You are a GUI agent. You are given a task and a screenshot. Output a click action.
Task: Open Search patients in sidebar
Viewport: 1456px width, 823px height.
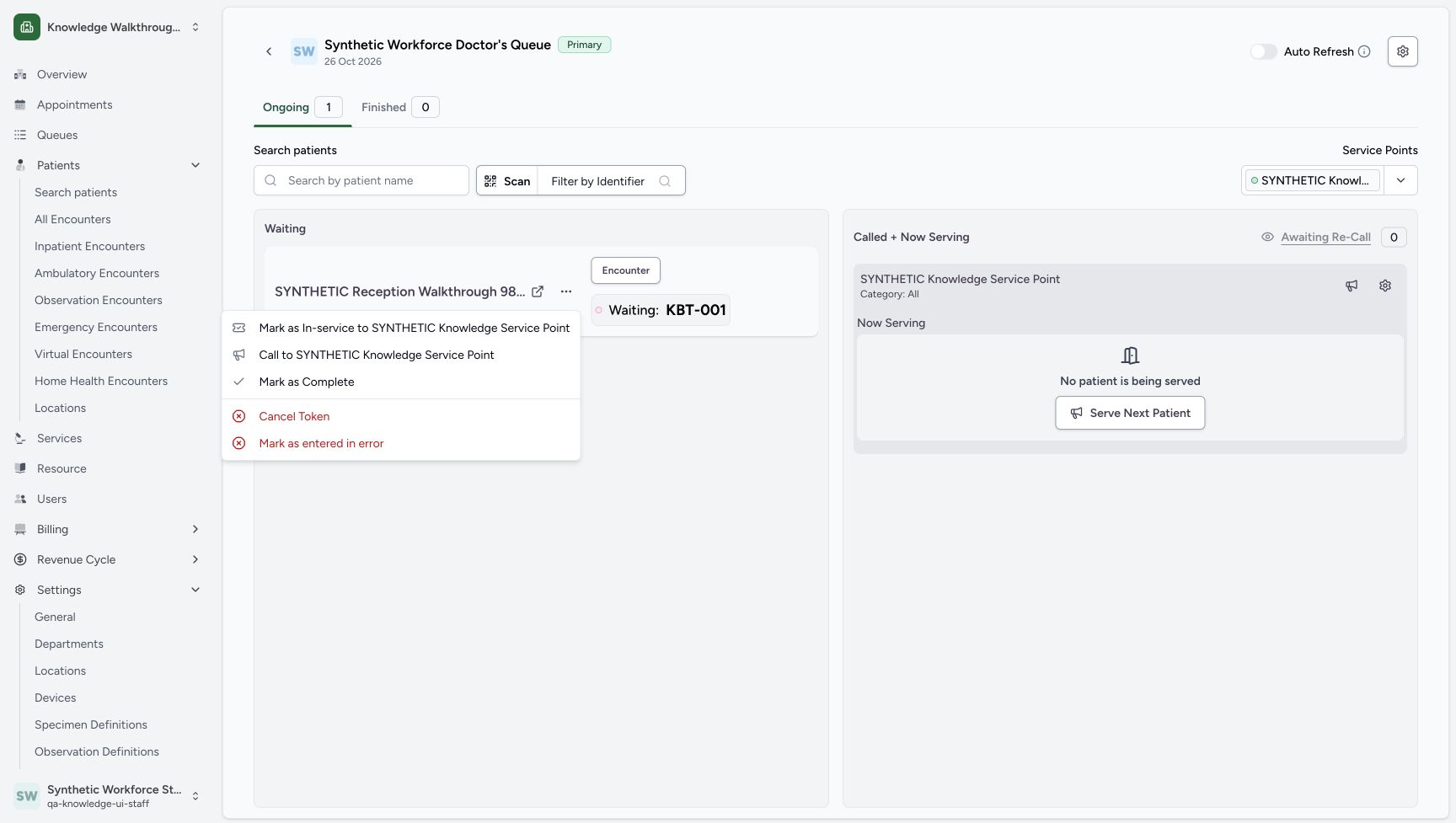pos(76,192)
